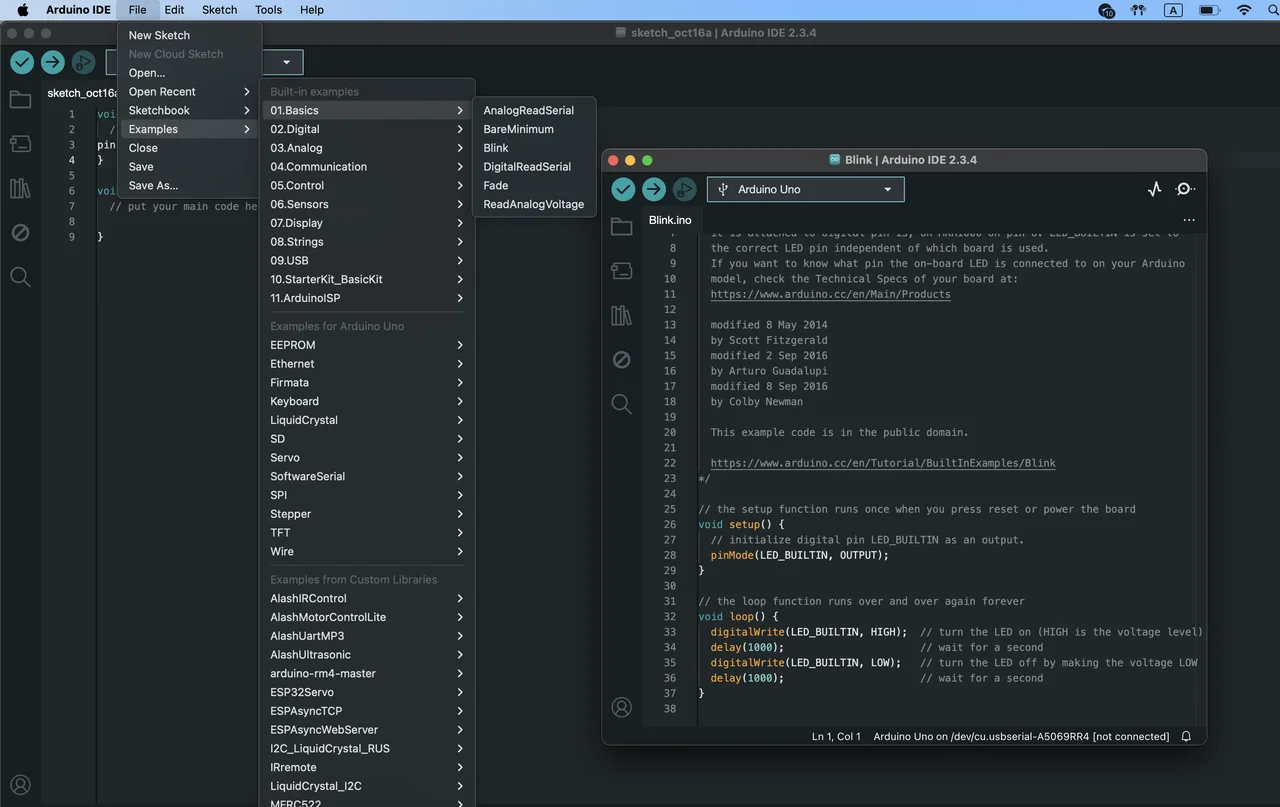Switch to the Blink.ino editor tab

(669, 220)
